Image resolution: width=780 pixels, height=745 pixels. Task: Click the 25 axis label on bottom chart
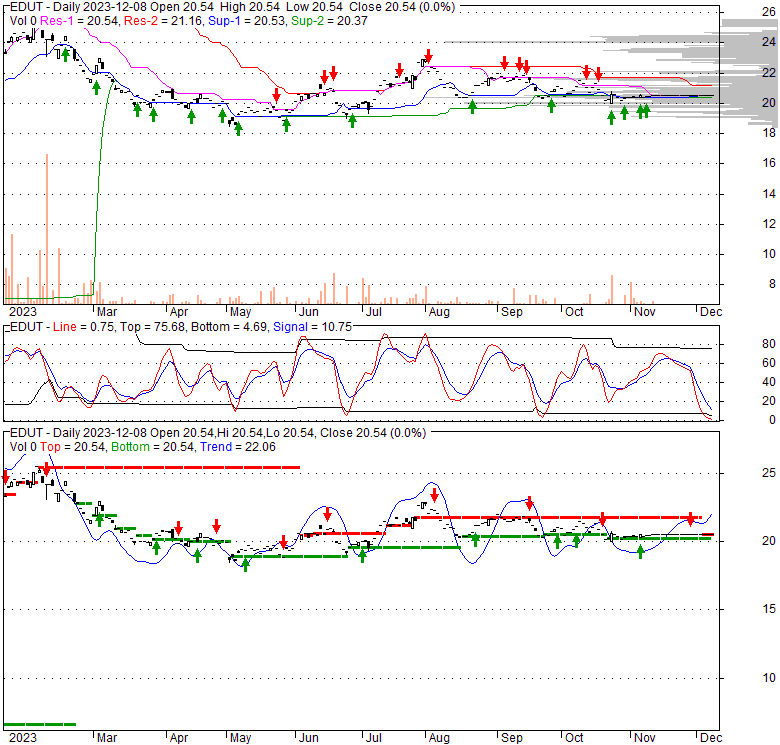(x=769, y=473)
